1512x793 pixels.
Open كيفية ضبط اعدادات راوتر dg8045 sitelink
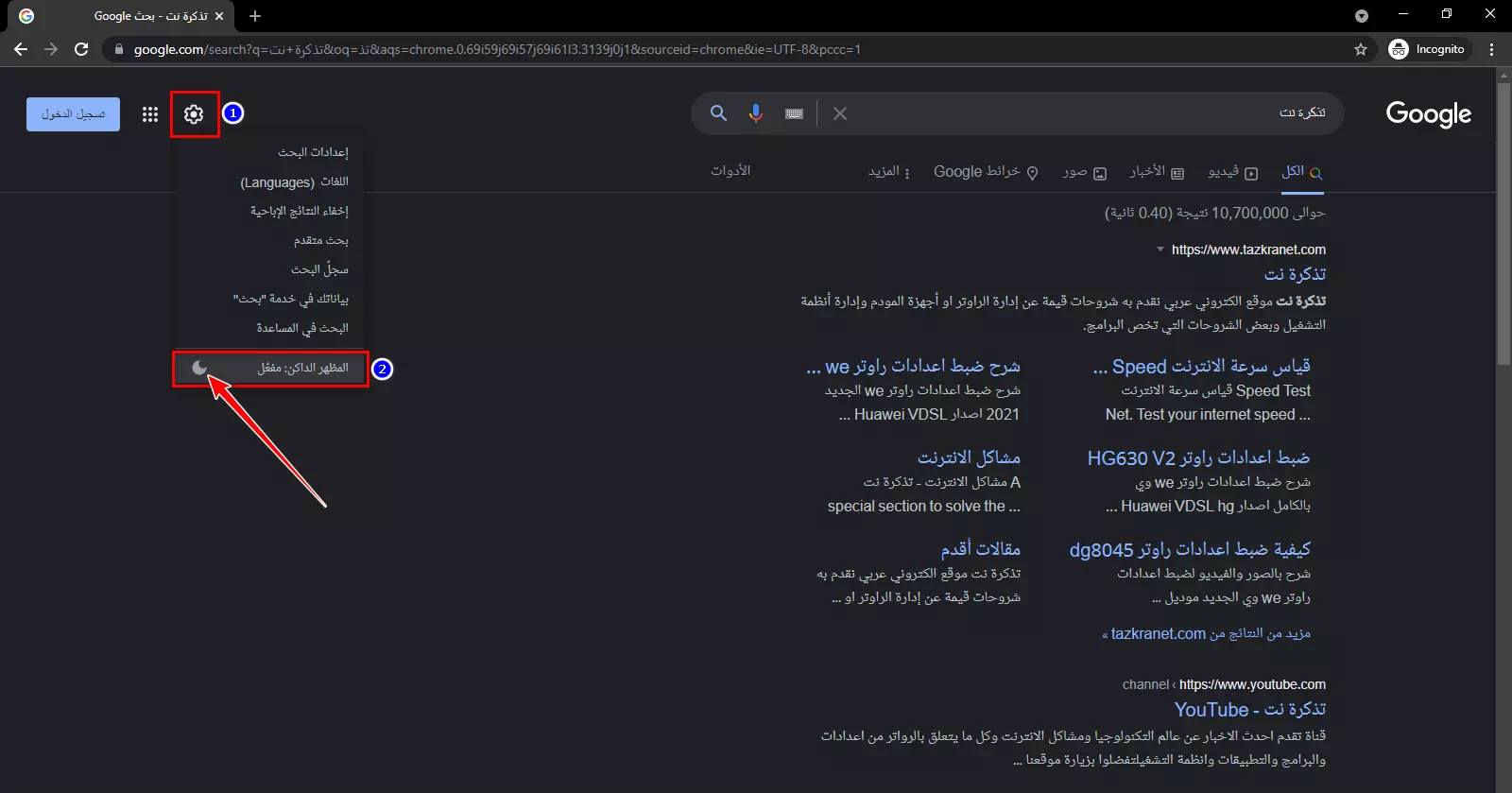point(1190,550)
